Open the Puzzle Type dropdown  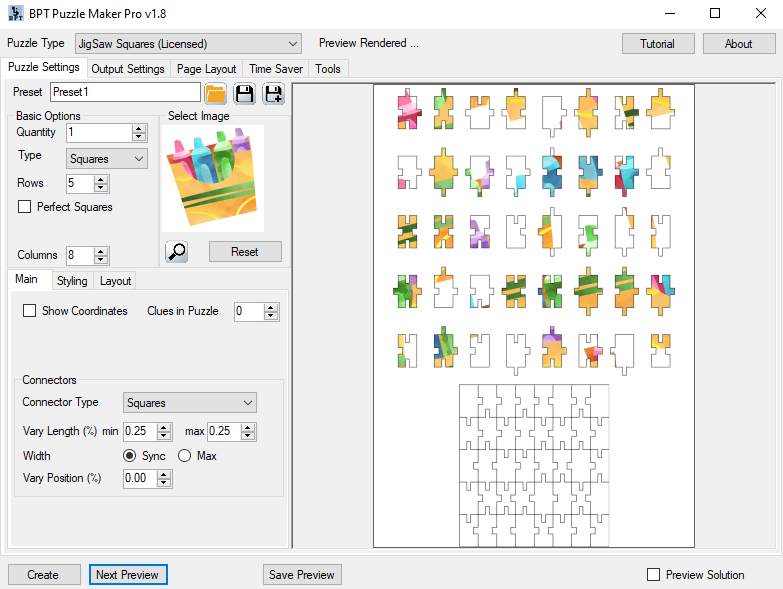pyautogui.click(x=187, y=44)
